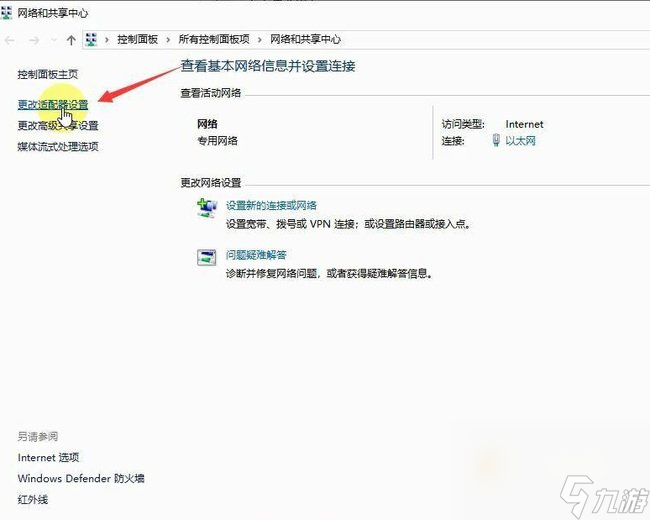Click the new connection setup icon
650x520 pixels.
(207, 208)
